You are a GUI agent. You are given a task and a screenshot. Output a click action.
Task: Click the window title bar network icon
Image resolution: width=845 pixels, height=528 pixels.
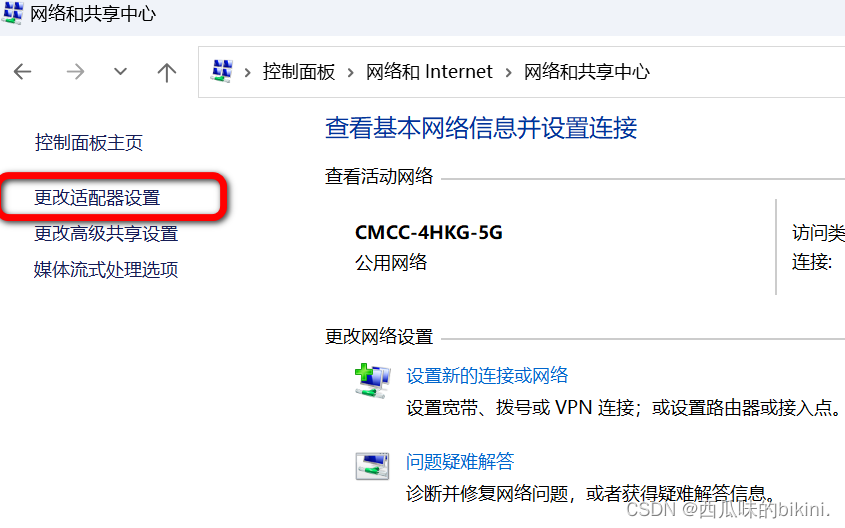point(12,13)
